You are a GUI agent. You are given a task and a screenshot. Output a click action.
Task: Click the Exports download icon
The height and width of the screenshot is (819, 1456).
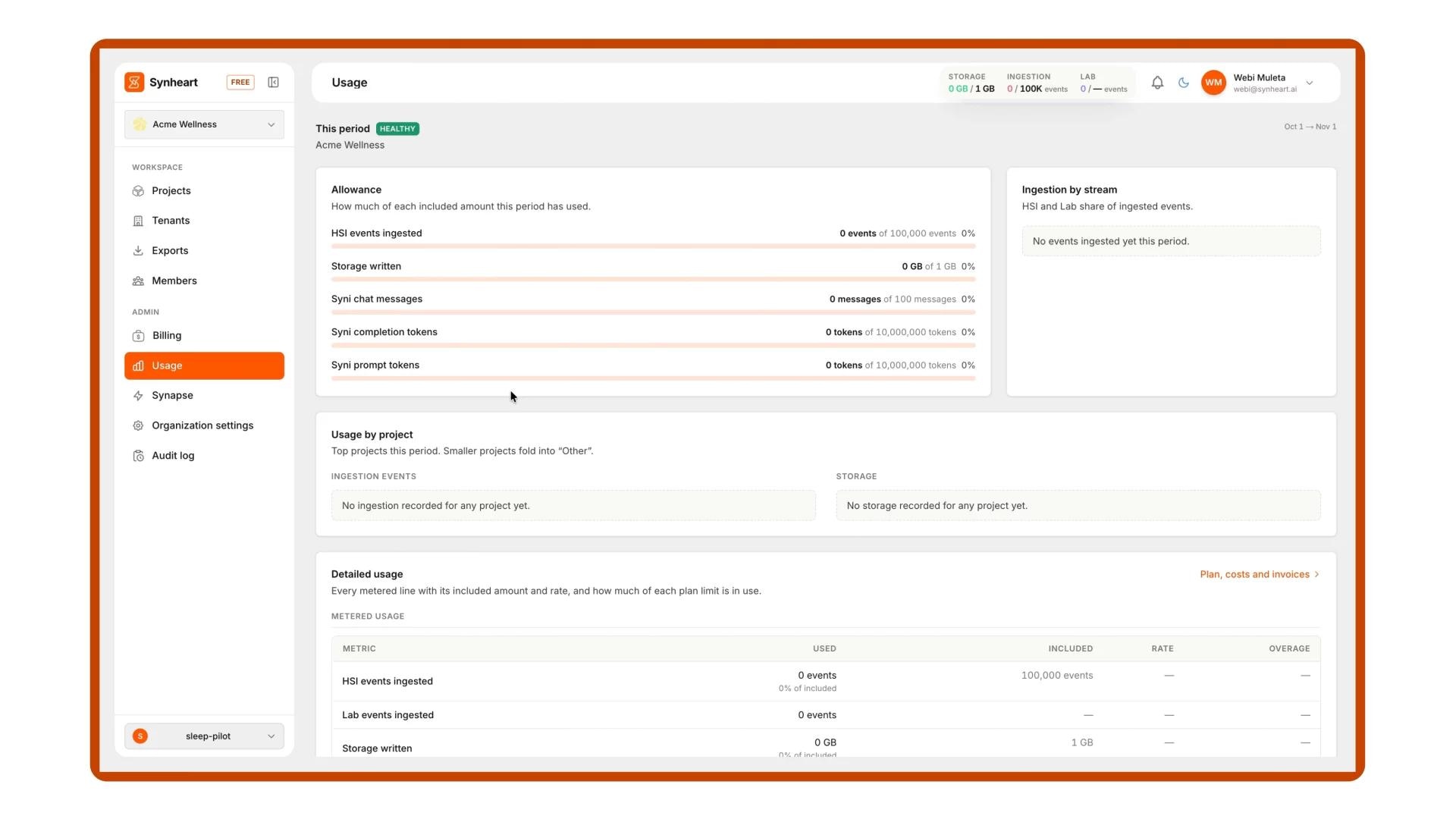pyautogui.click(x=138, y=251)
